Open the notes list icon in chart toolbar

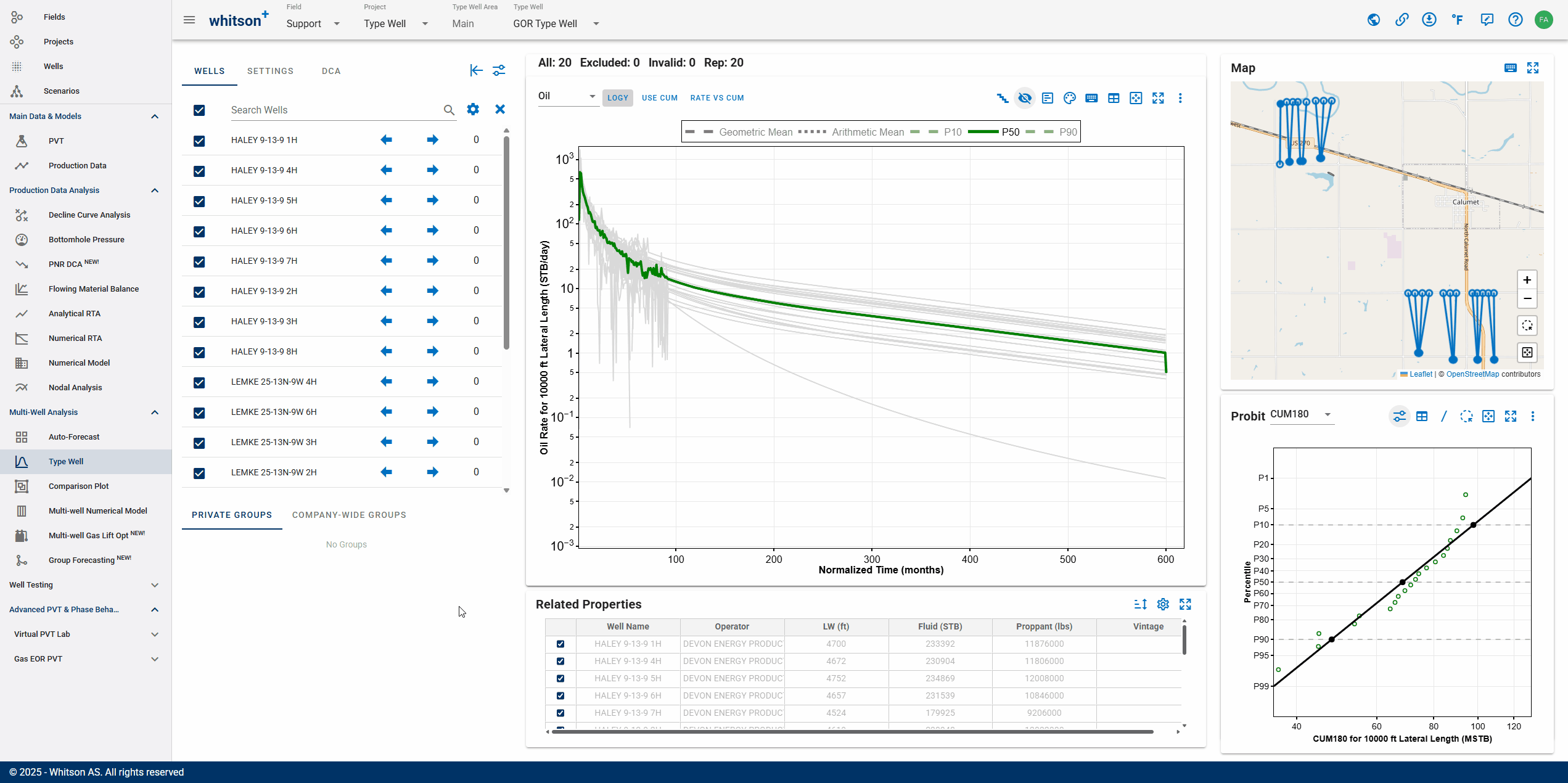pyautogui.click(x=1047, y=98)
